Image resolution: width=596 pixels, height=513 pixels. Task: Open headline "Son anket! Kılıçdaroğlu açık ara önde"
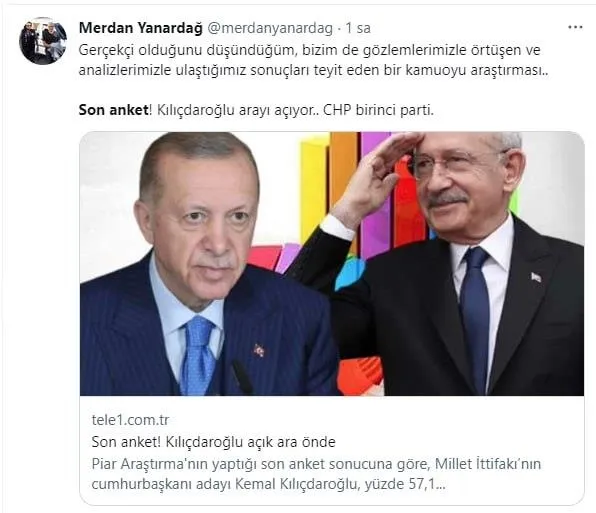pos(214,442)
